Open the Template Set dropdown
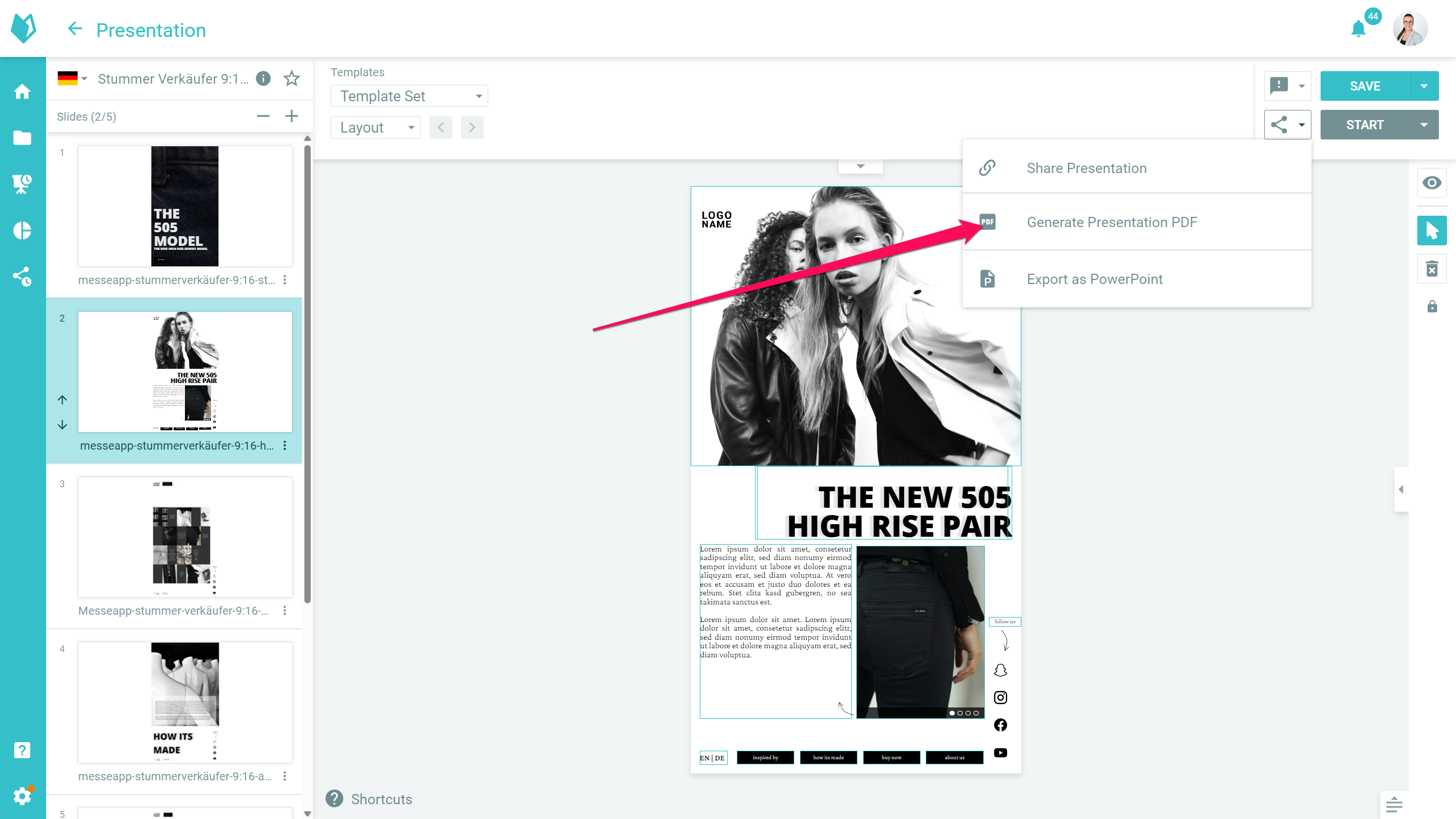 (409, 96)
